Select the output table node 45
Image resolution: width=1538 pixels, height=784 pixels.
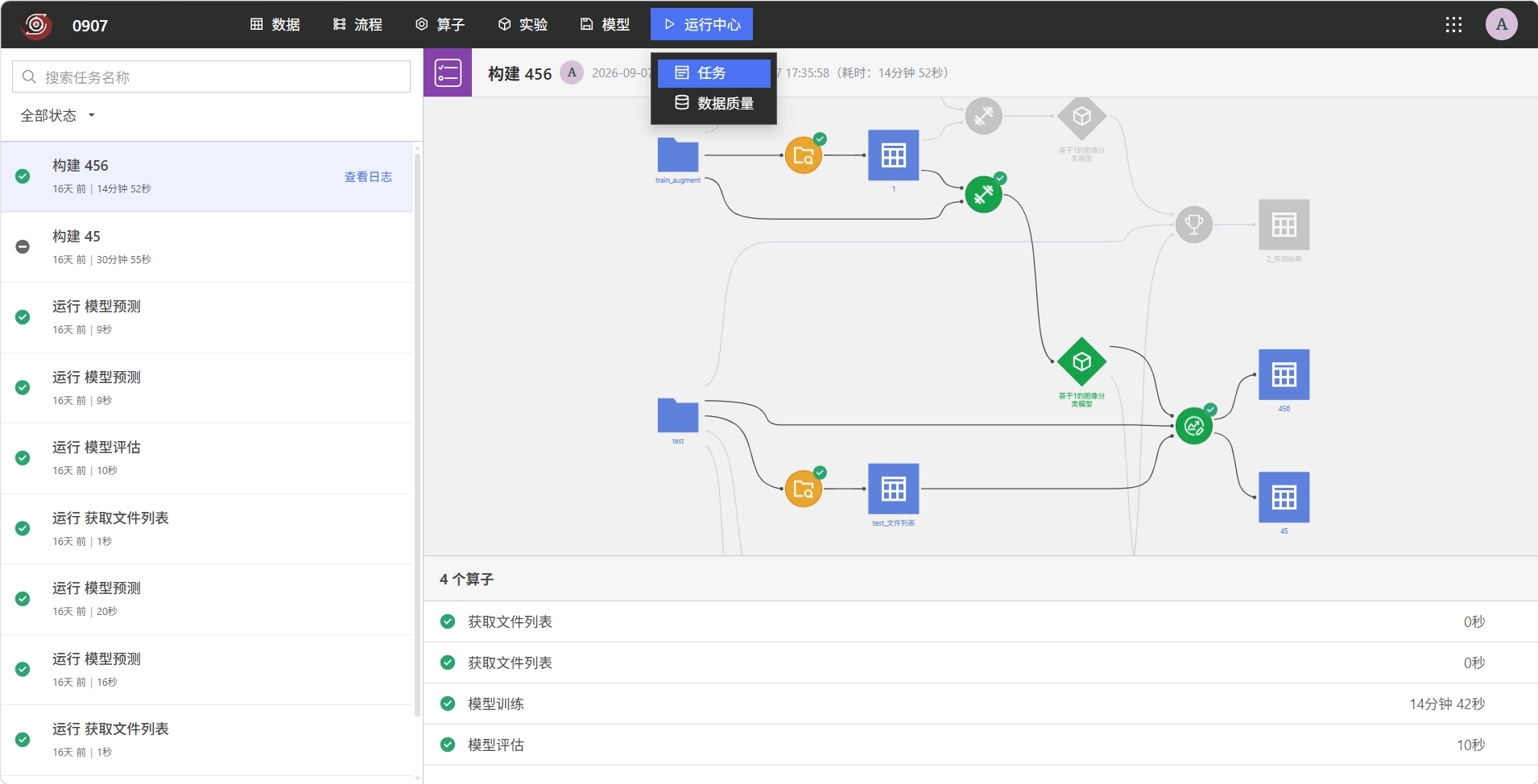click(1284, 497)
